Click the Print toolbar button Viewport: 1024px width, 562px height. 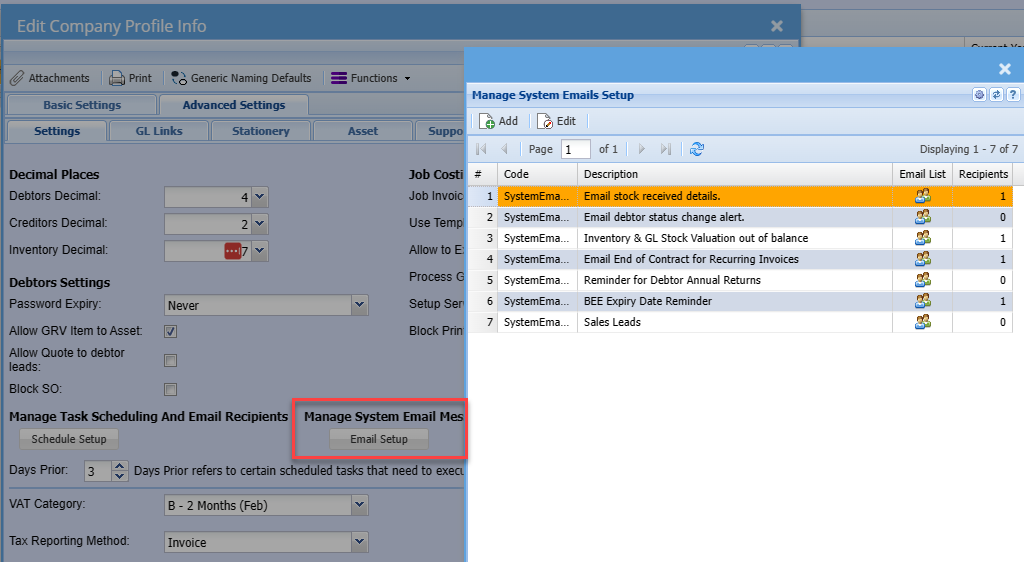click(131, 78)
